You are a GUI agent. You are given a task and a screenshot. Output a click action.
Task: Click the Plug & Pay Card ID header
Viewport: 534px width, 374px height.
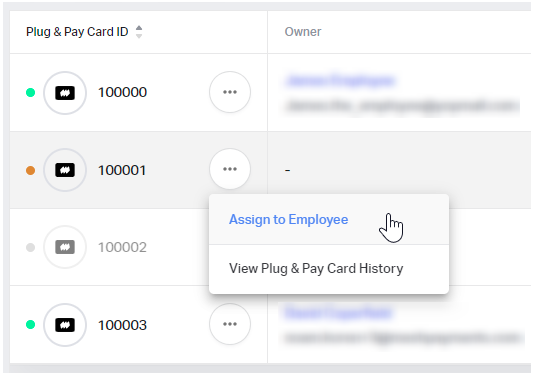pos(77,32)
